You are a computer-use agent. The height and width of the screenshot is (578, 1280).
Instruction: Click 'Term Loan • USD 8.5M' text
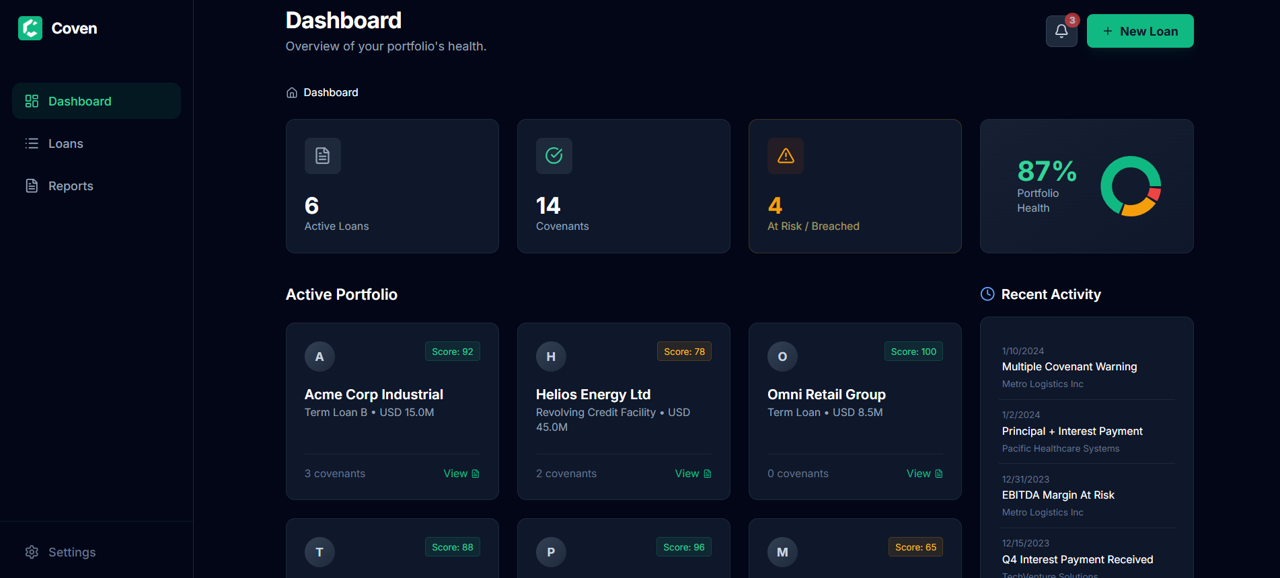pos(825,412)
